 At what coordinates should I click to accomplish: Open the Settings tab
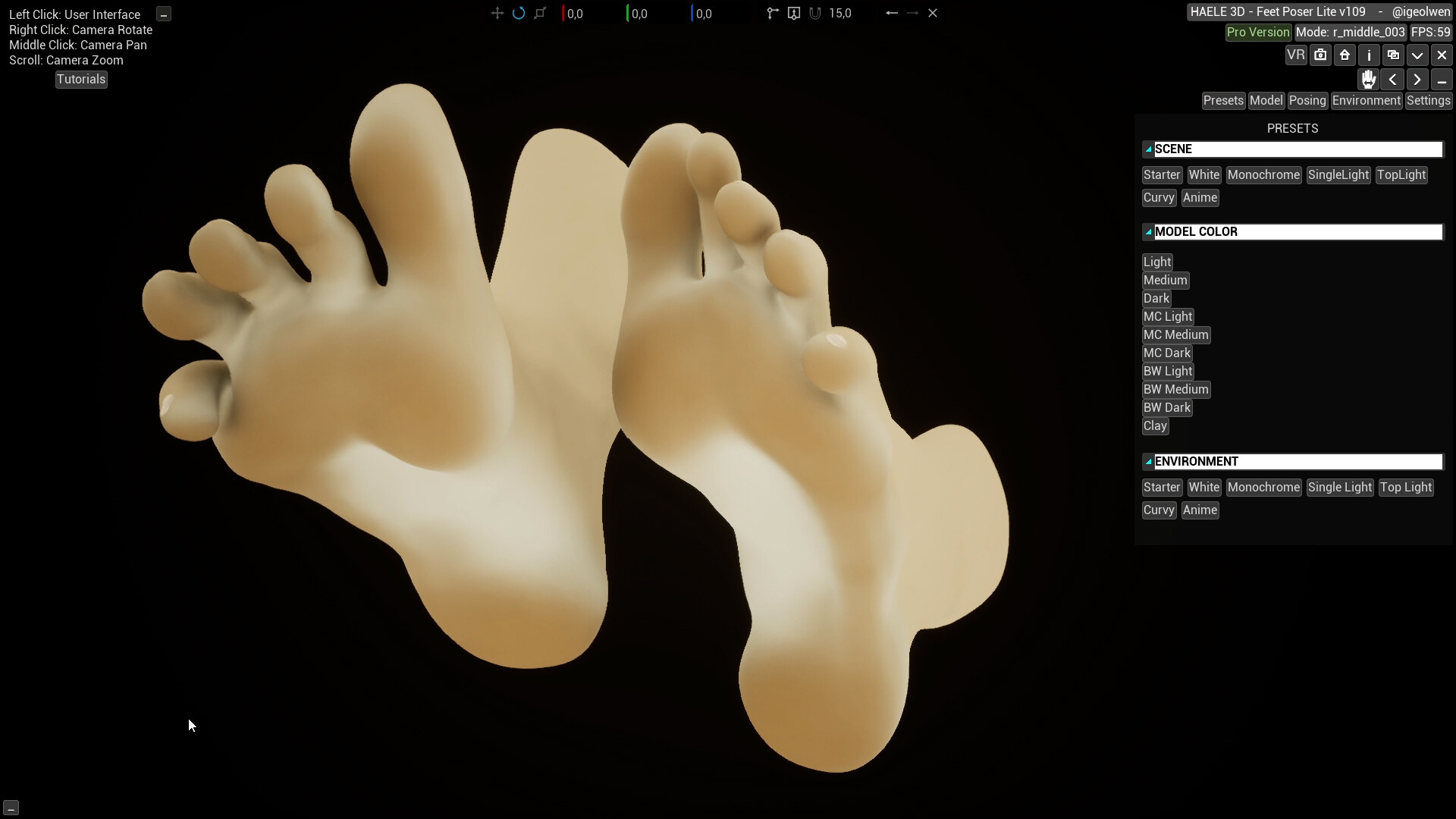coord(1429,100)
